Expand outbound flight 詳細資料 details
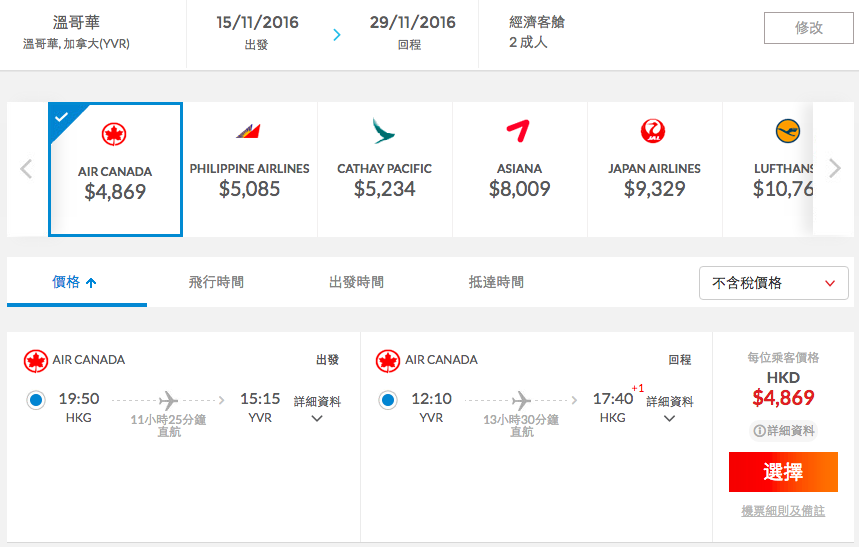859x547 pixels. [x=317, y=409]
